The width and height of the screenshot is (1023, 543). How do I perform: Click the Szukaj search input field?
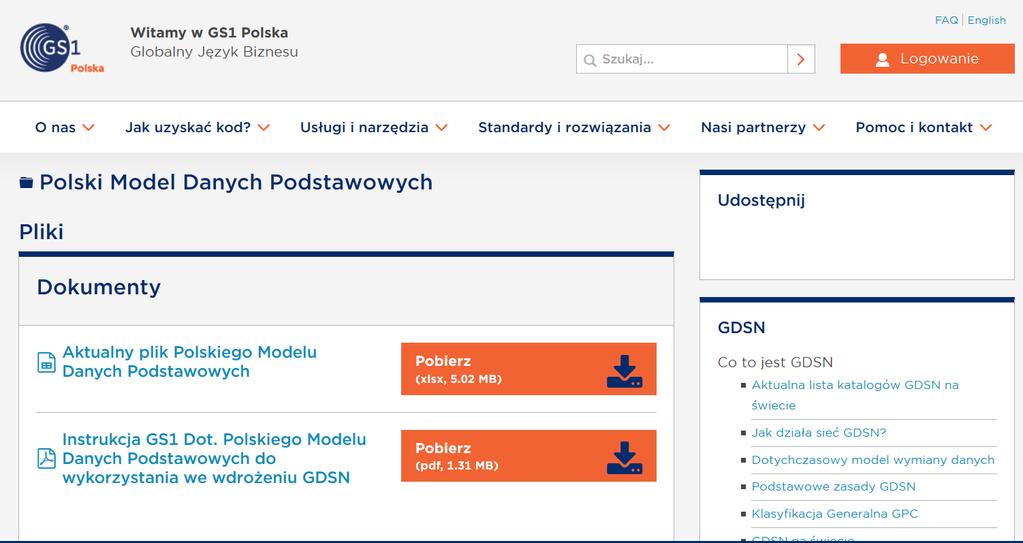pos(682,59)
